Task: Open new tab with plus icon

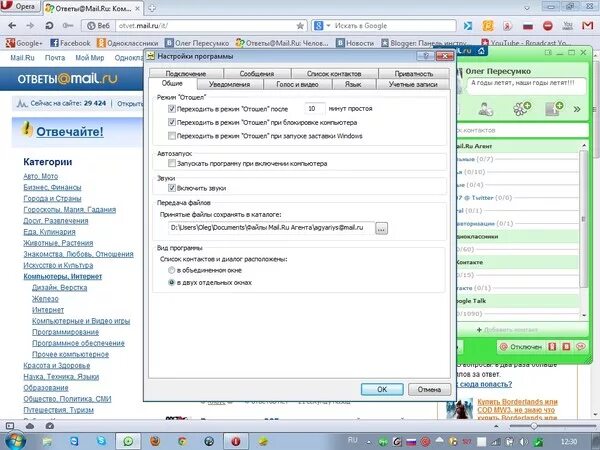Action: click(x=152, y=8)
